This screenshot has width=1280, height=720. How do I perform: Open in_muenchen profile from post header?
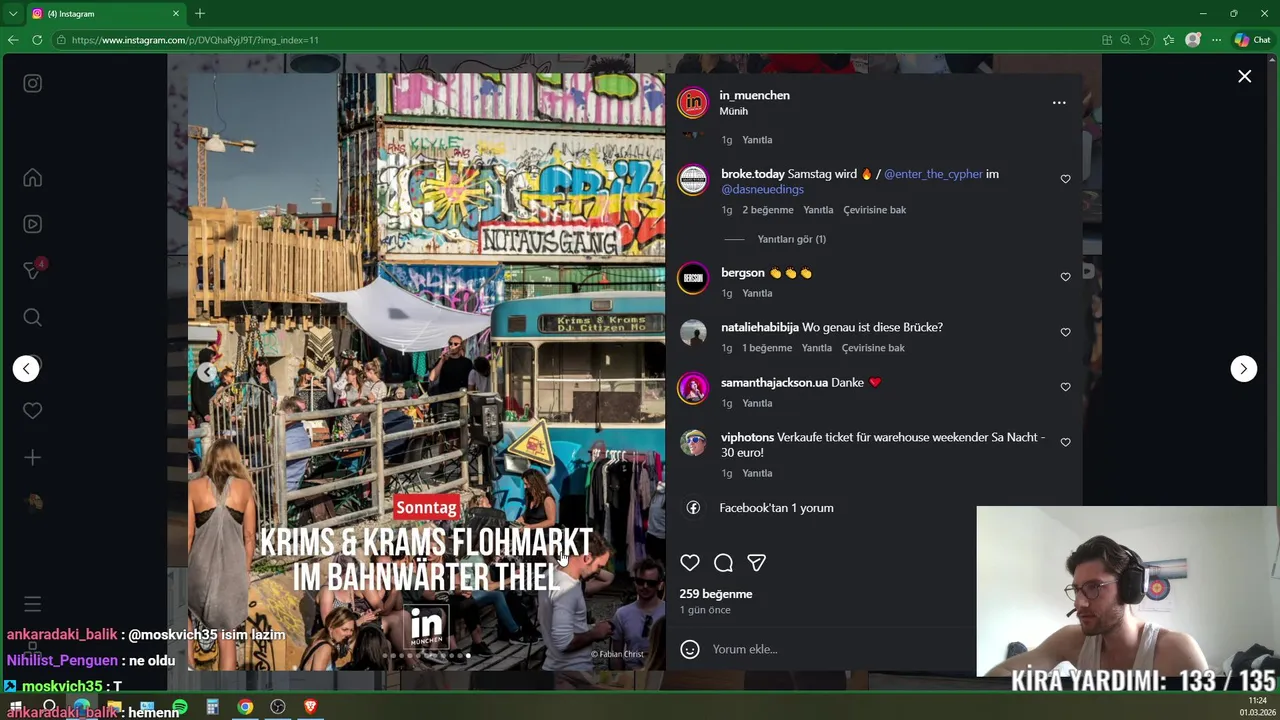[754, 95]
